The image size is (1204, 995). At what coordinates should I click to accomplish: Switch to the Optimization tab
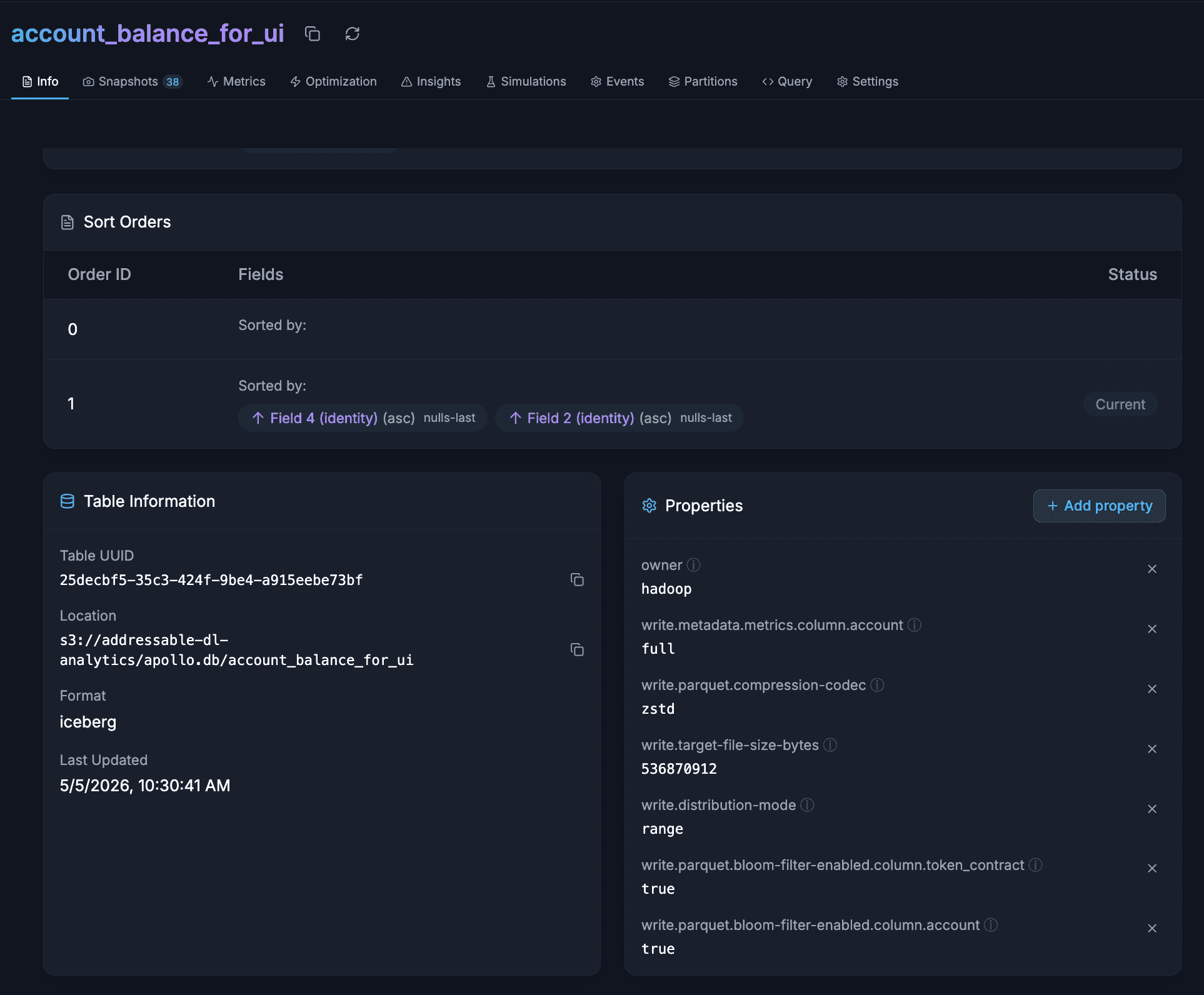(x=333, y=82)
